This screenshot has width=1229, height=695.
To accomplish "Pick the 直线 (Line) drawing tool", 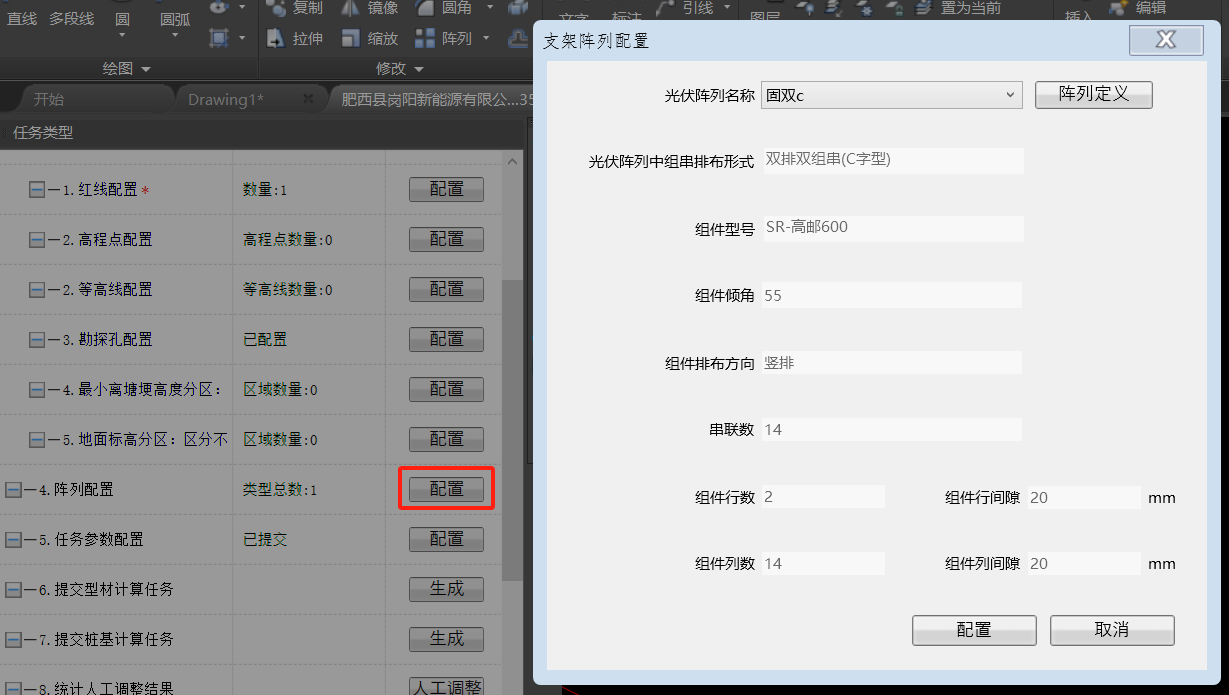I will pos(22,18).
